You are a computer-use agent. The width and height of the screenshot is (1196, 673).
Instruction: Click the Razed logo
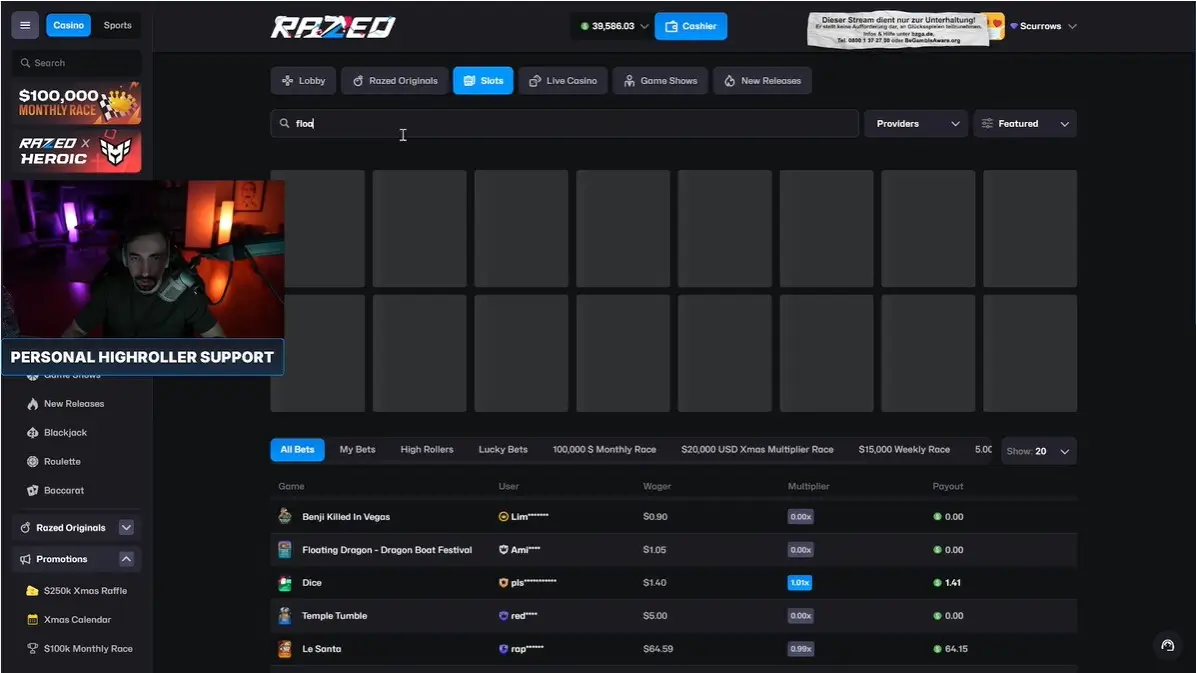coord(333,27)
